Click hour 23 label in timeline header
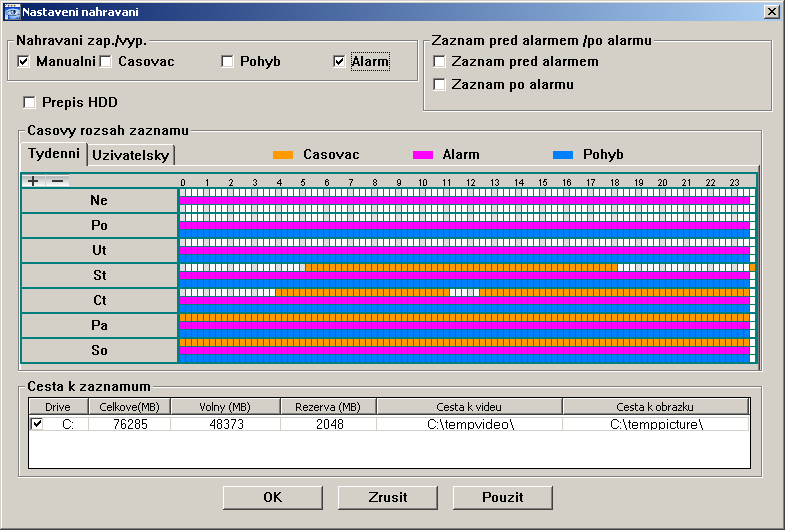 click(x=734, y=183)
